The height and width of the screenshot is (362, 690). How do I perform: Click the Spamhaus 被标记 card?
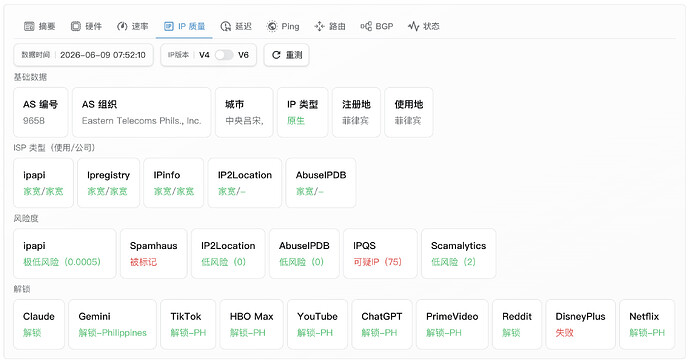click(154, 253)
